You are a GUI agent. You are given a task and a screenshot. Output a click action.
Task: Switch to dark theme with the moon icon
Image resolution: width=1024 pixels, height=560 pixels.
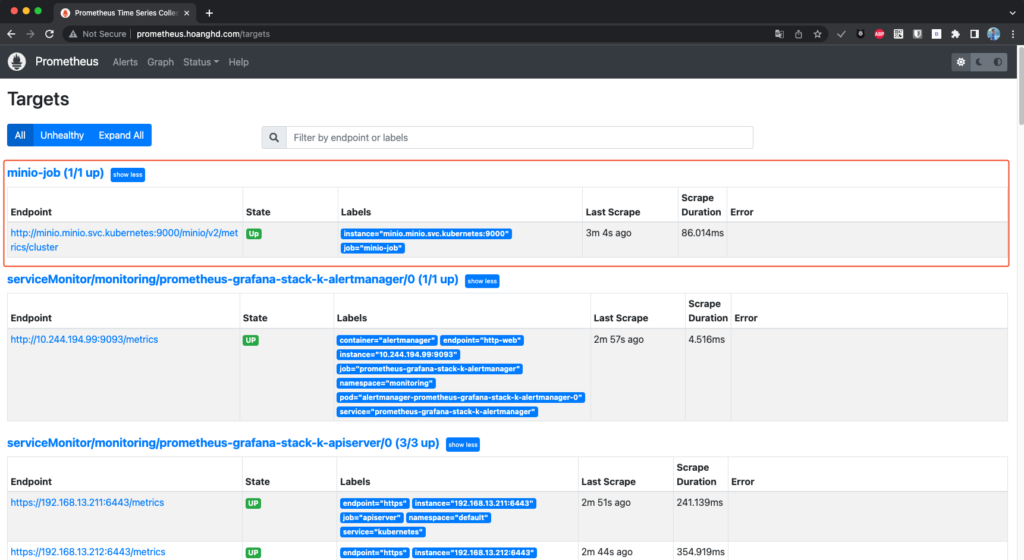point(979,62)
